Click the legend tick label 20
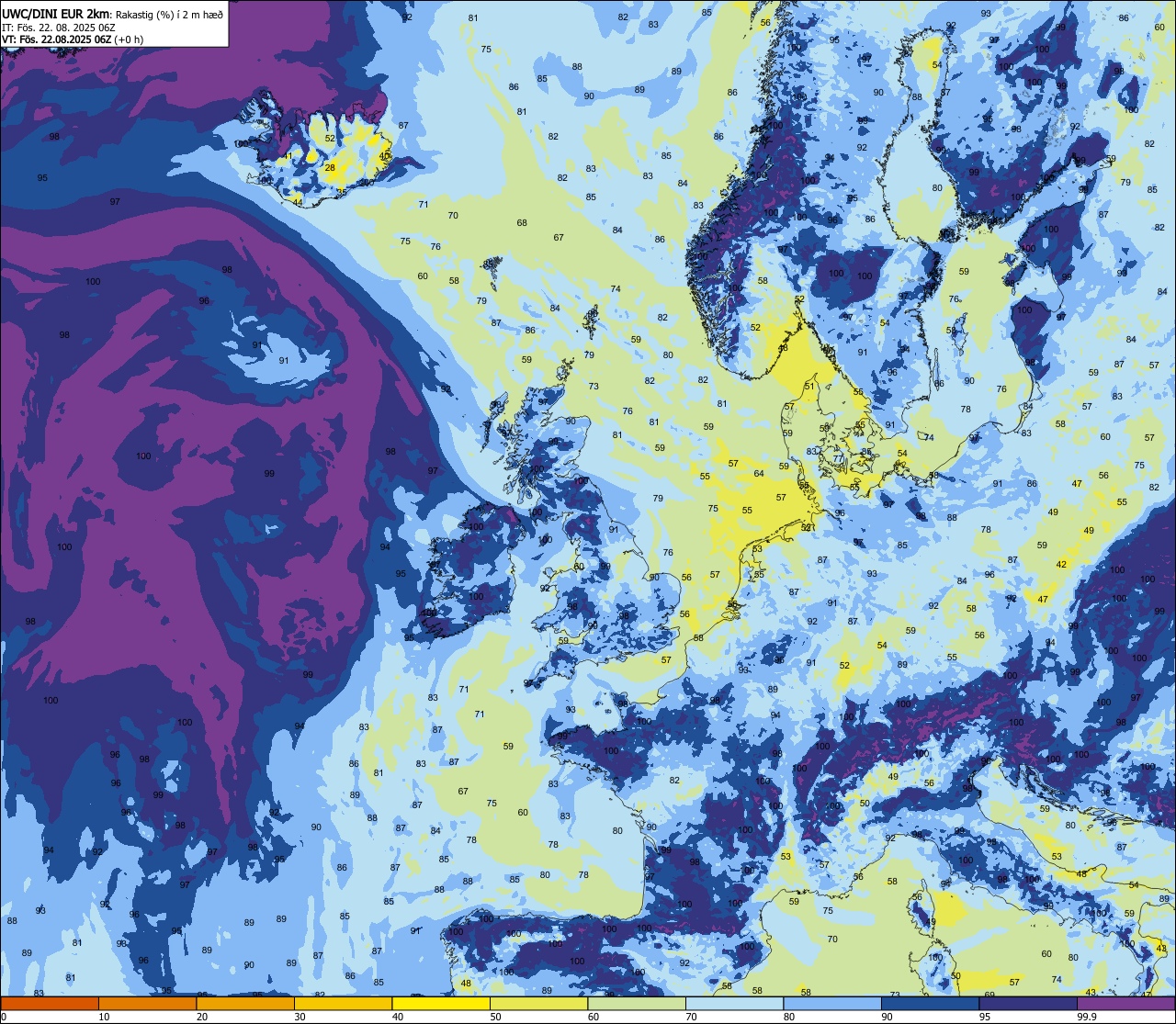 202,1017
